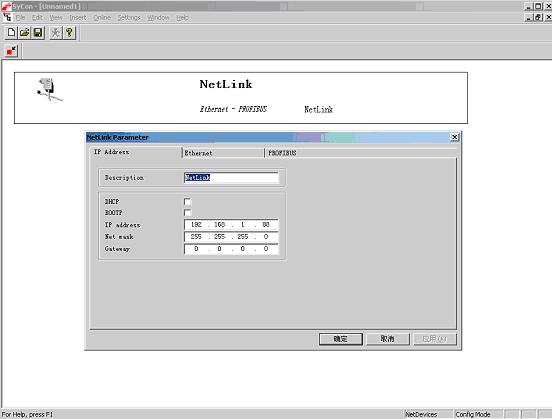Viewport: 552px width, 419px height.
Task: Close the NetLink Parameter dialog
Action: coord(454,137)
